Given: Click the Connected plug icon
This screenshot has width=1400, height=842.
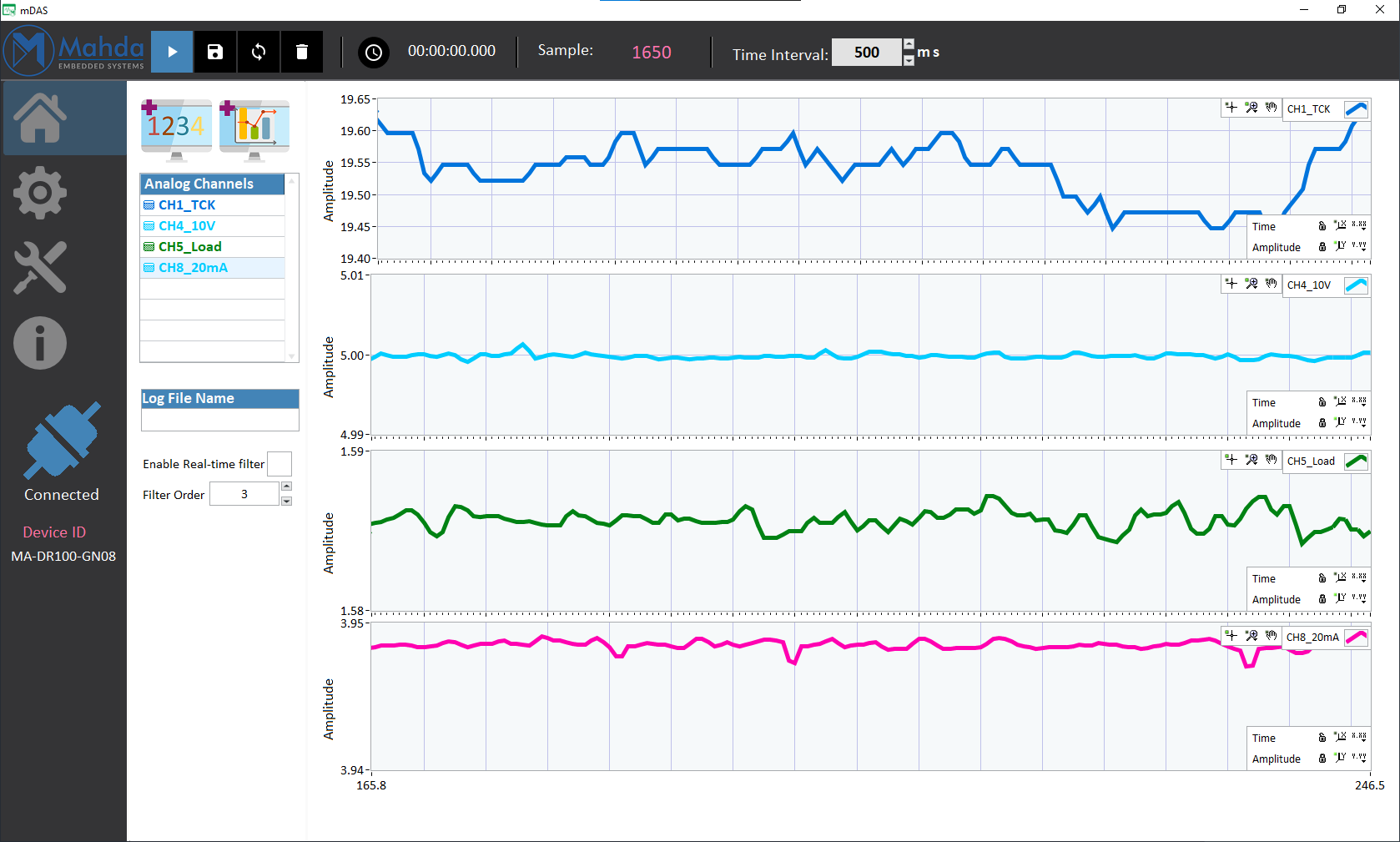Looking at the screenshot, I should click(62, 440).
